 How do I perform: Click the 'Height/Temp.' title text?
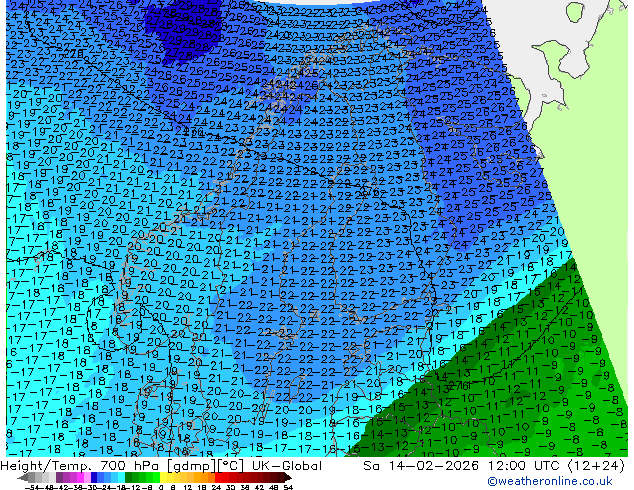44,466
